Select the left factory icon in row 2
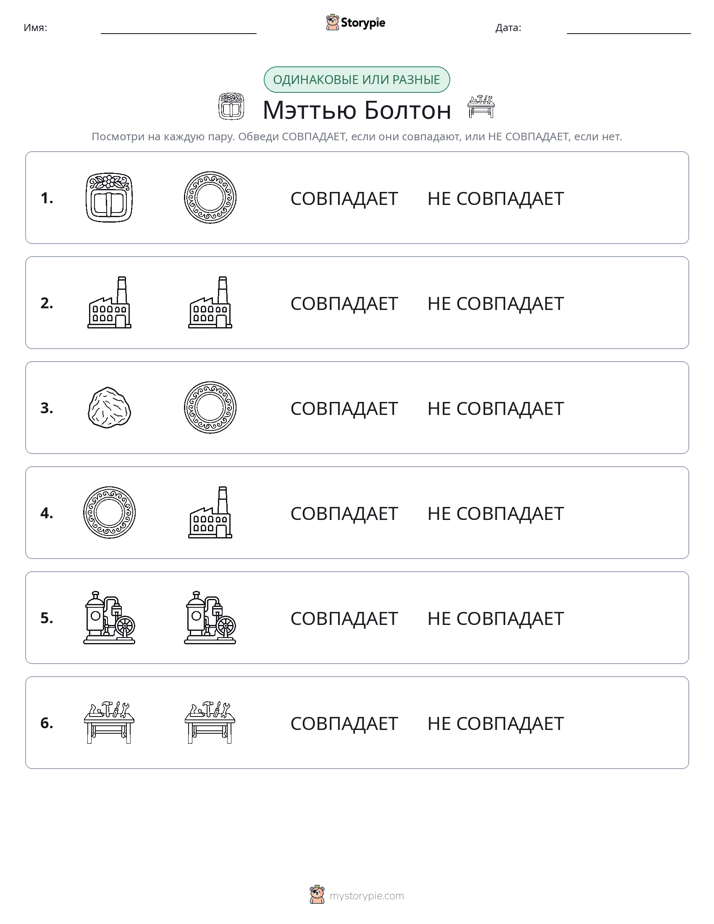Screen dimensions: 714x924 pyautogui.click(x=109, y=302)
